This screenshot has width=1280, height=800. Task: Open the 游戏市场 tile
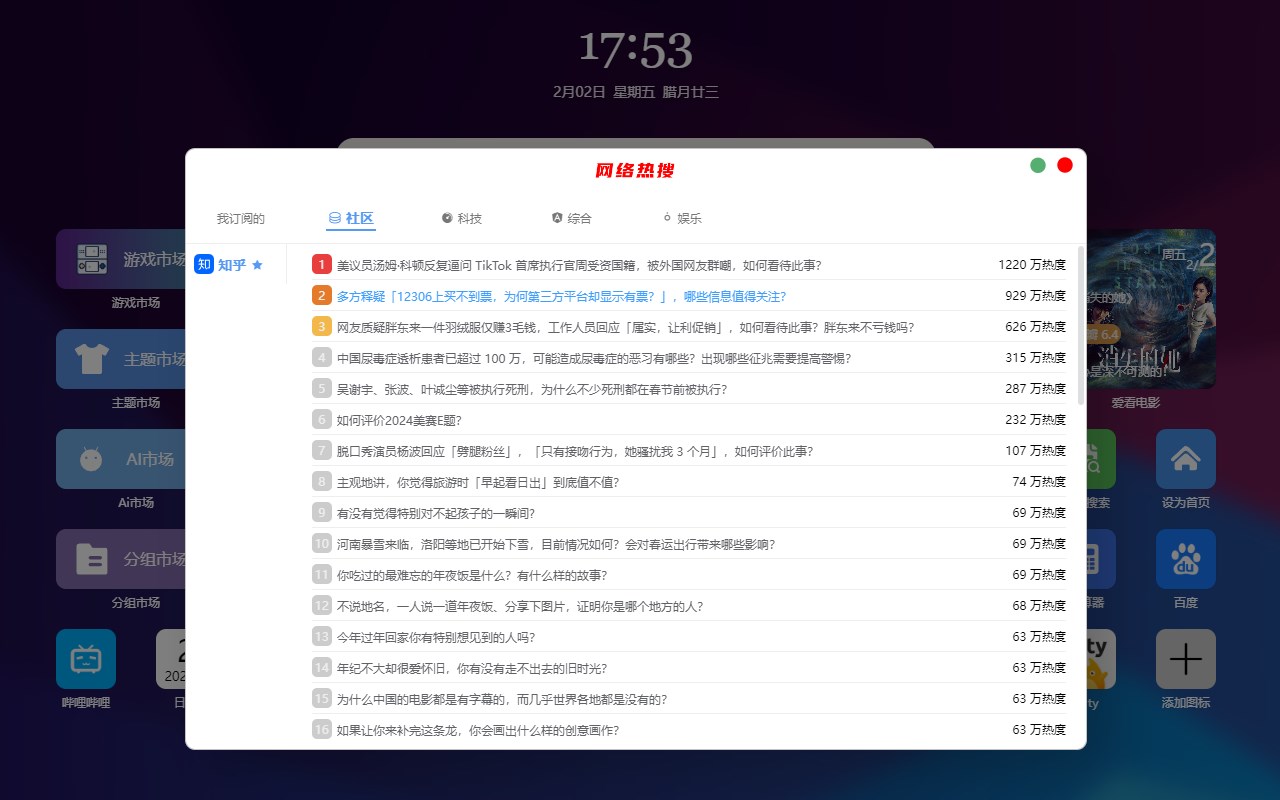[x=121, y=259]
